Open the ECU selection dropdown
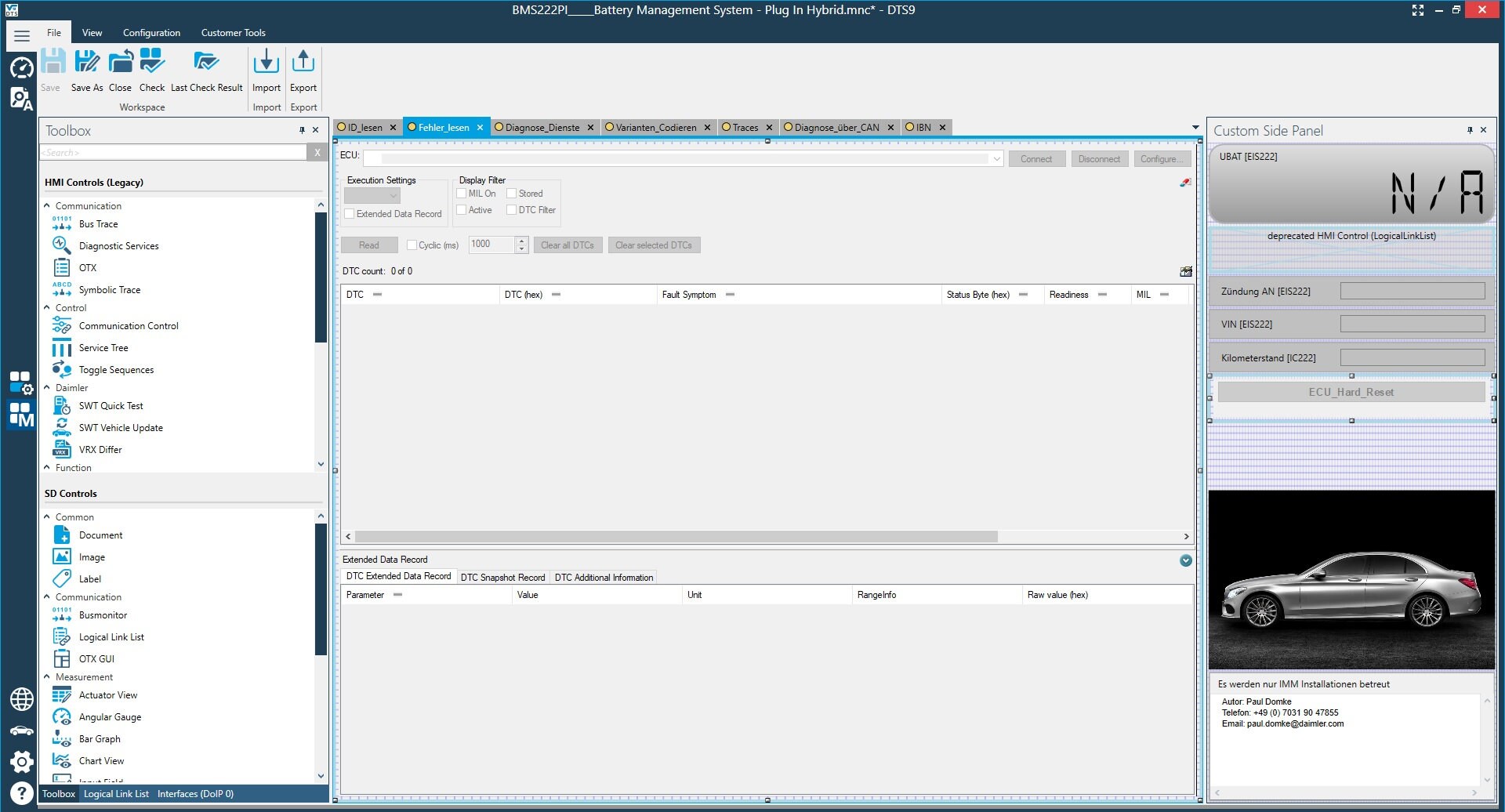Screen dimensions: 1505x812 [995, 158]
